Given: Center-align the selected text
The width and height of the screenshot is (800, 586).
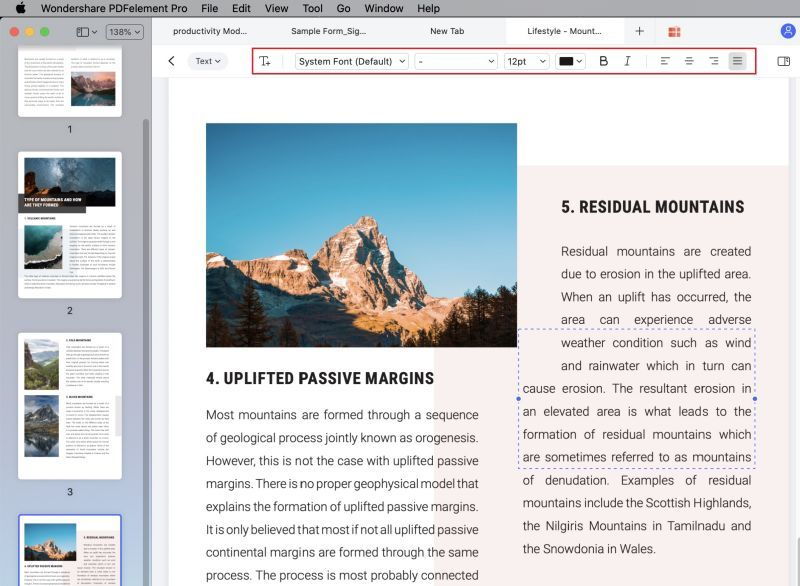Looking at the screenshot, I should pos(687,60).
